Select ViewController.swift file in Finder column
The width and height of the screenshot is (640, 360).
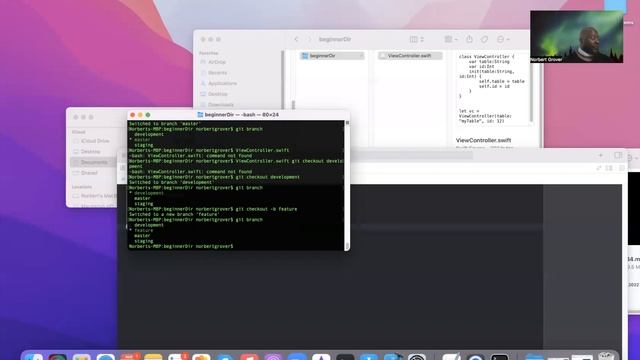tap(410, 56)
